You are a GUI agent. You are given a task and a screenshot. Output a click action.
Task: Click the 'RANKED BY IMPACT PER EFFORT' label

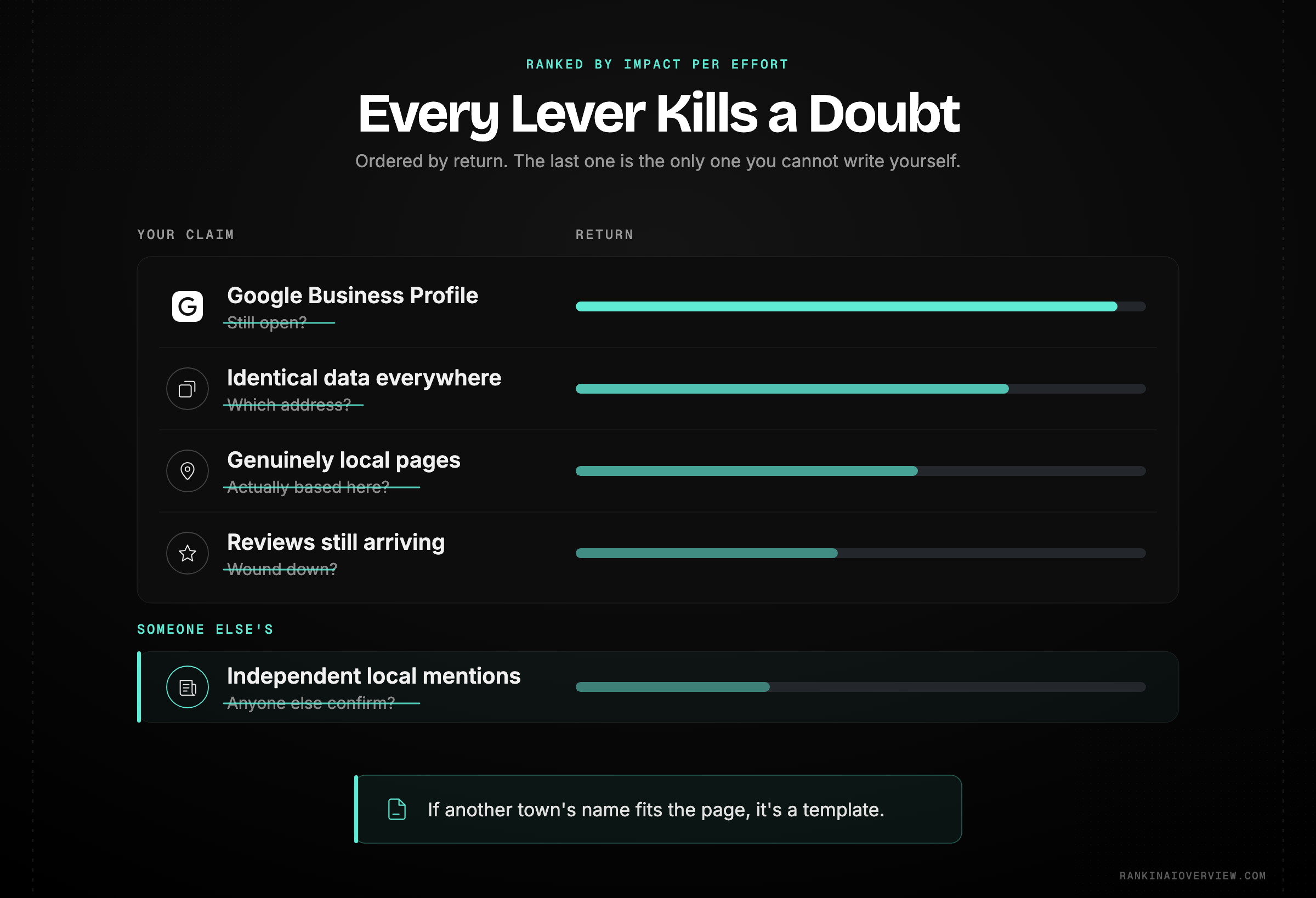coord(657,64)
